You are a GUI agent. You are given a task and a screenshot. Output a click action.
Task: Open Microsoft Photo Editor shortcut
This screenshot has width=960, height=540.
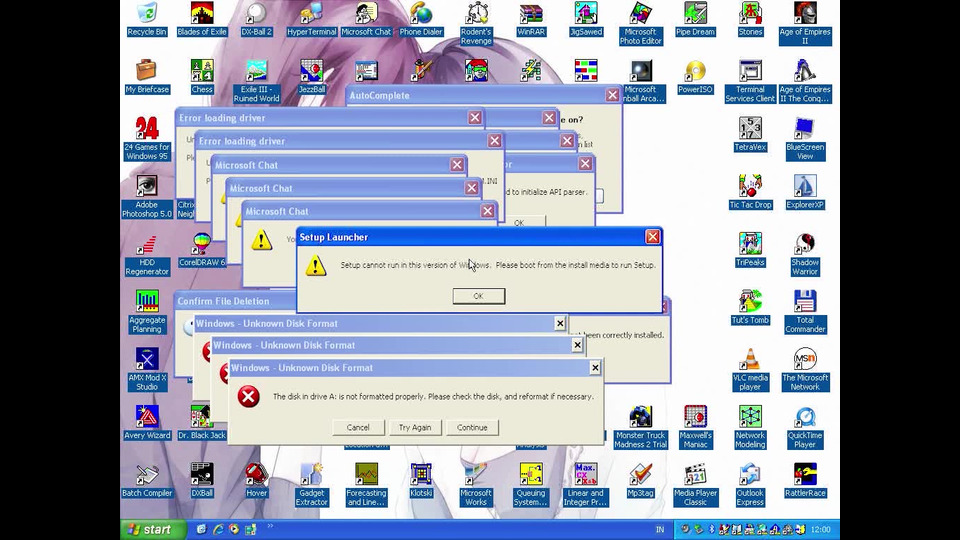click(640, 23)
